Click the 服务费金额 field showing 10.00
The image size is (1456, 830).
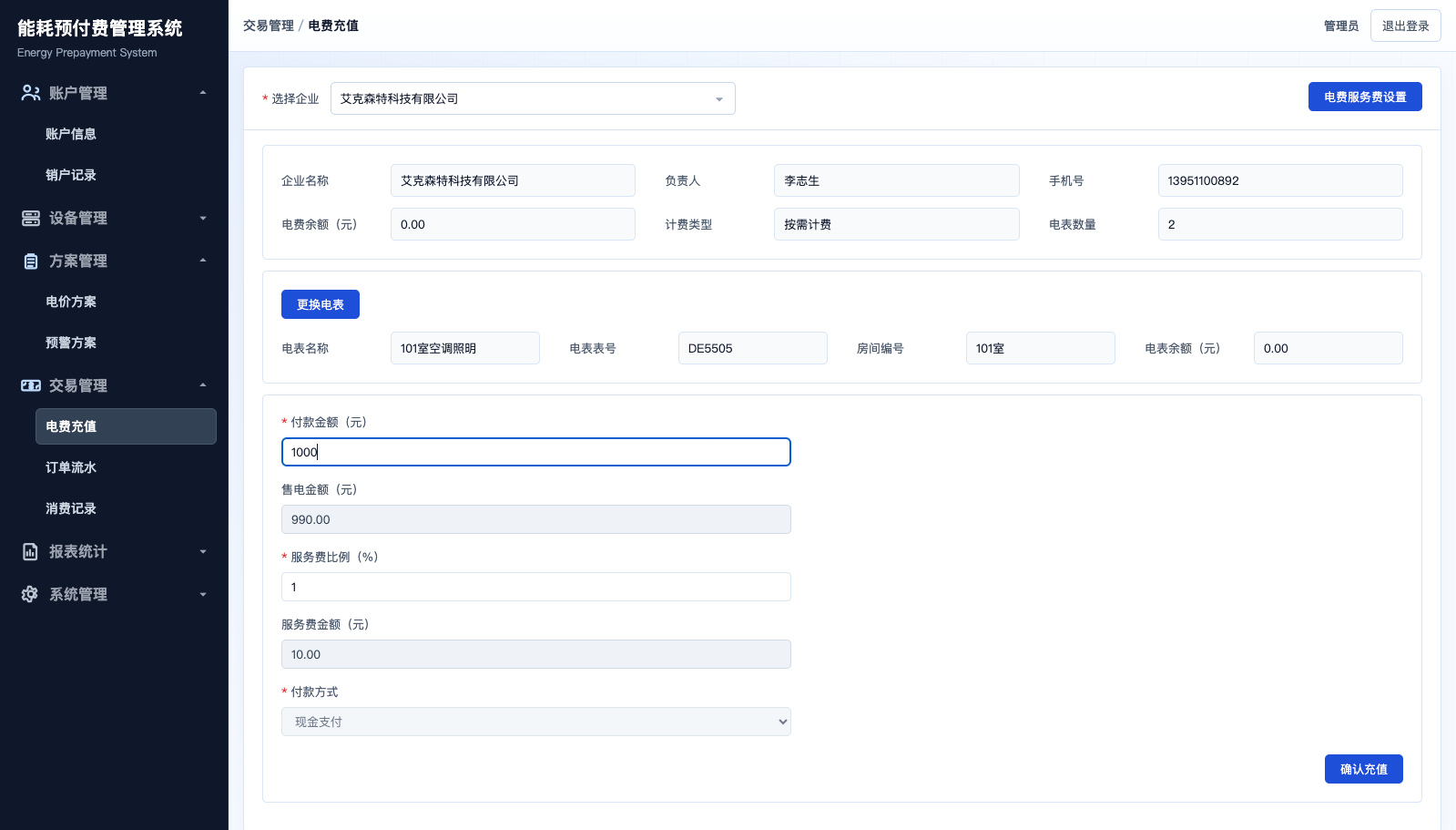(535, 654)
